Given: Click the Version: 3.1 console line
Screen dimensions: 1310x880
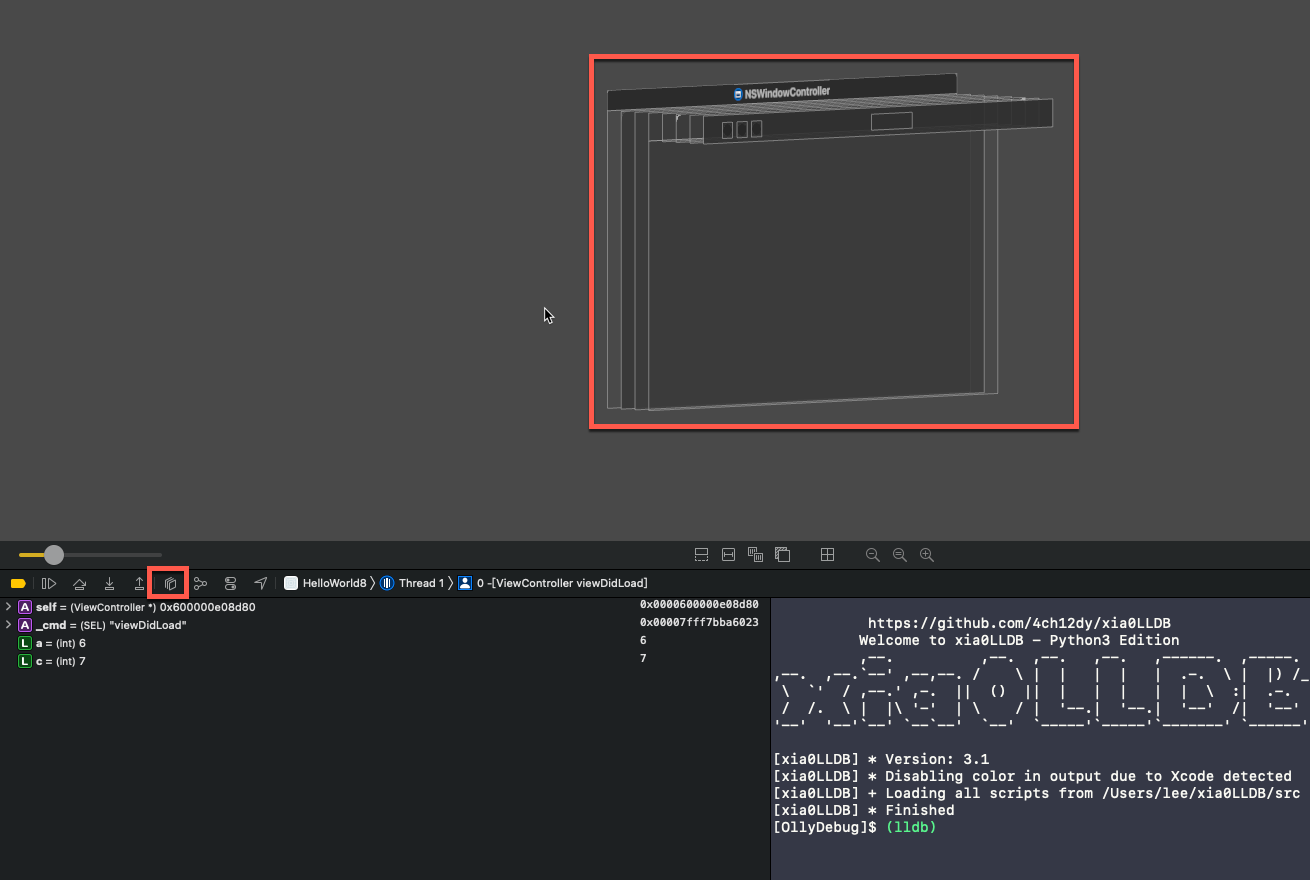Looking at the screenshot, I should point(880,759).
